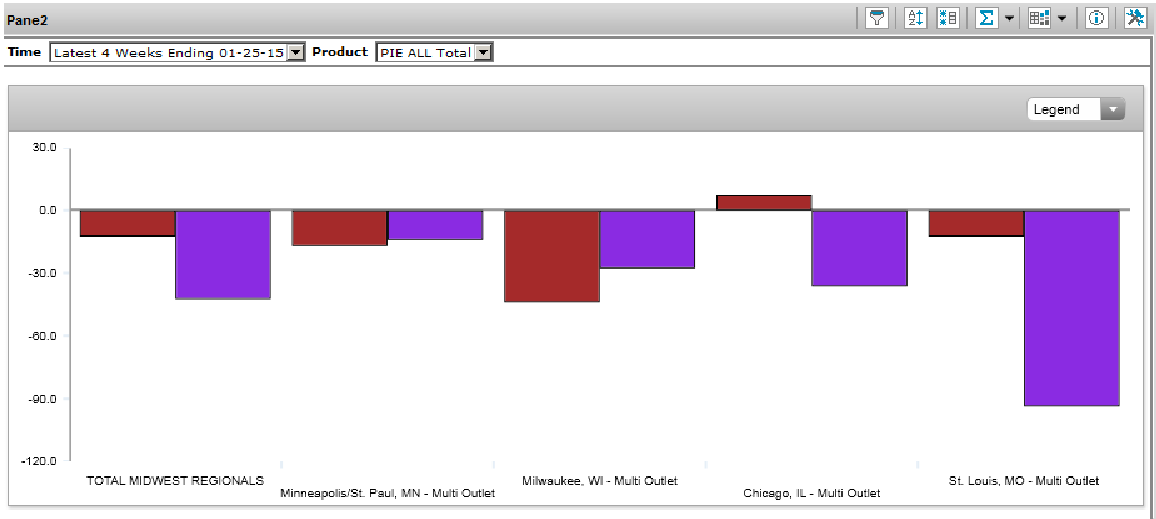The image size is (1156, 519).
Task: Expand the arrow beside the sigma icon
Action: pos(1009,18)
